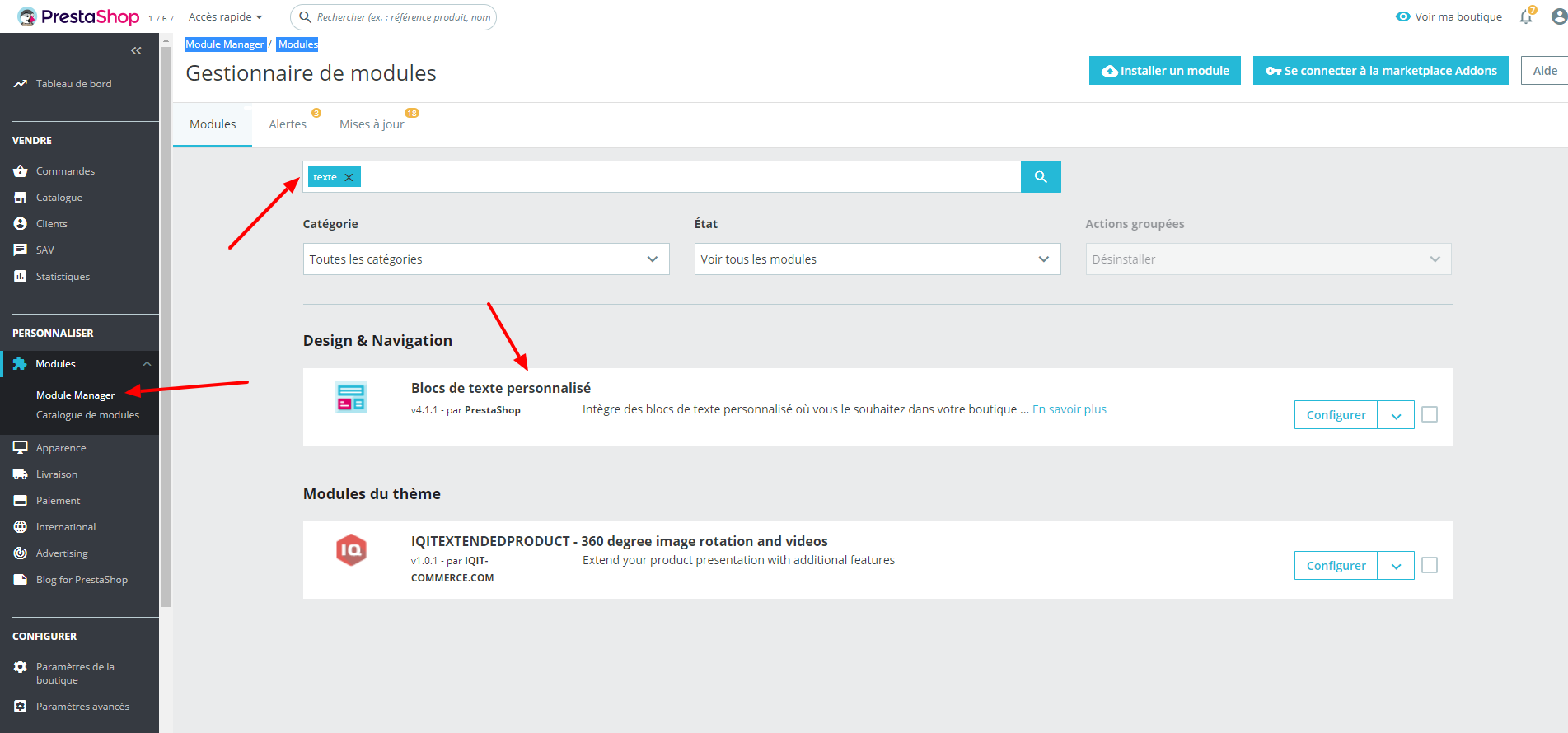Screen dimensions: 1568x733
Task: Open the user profile avatar icon
Action: pyautogui.click(x=1559, y=16)
